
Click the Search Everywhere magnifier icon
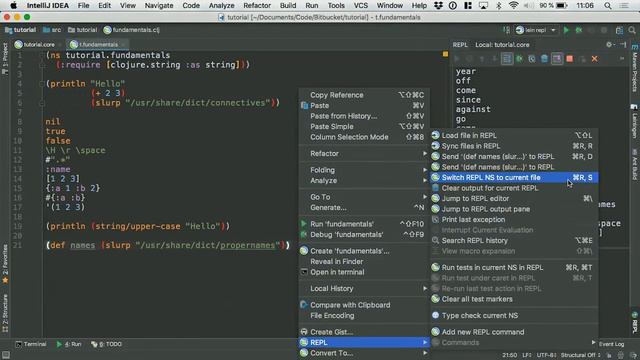tap(632, 30)
